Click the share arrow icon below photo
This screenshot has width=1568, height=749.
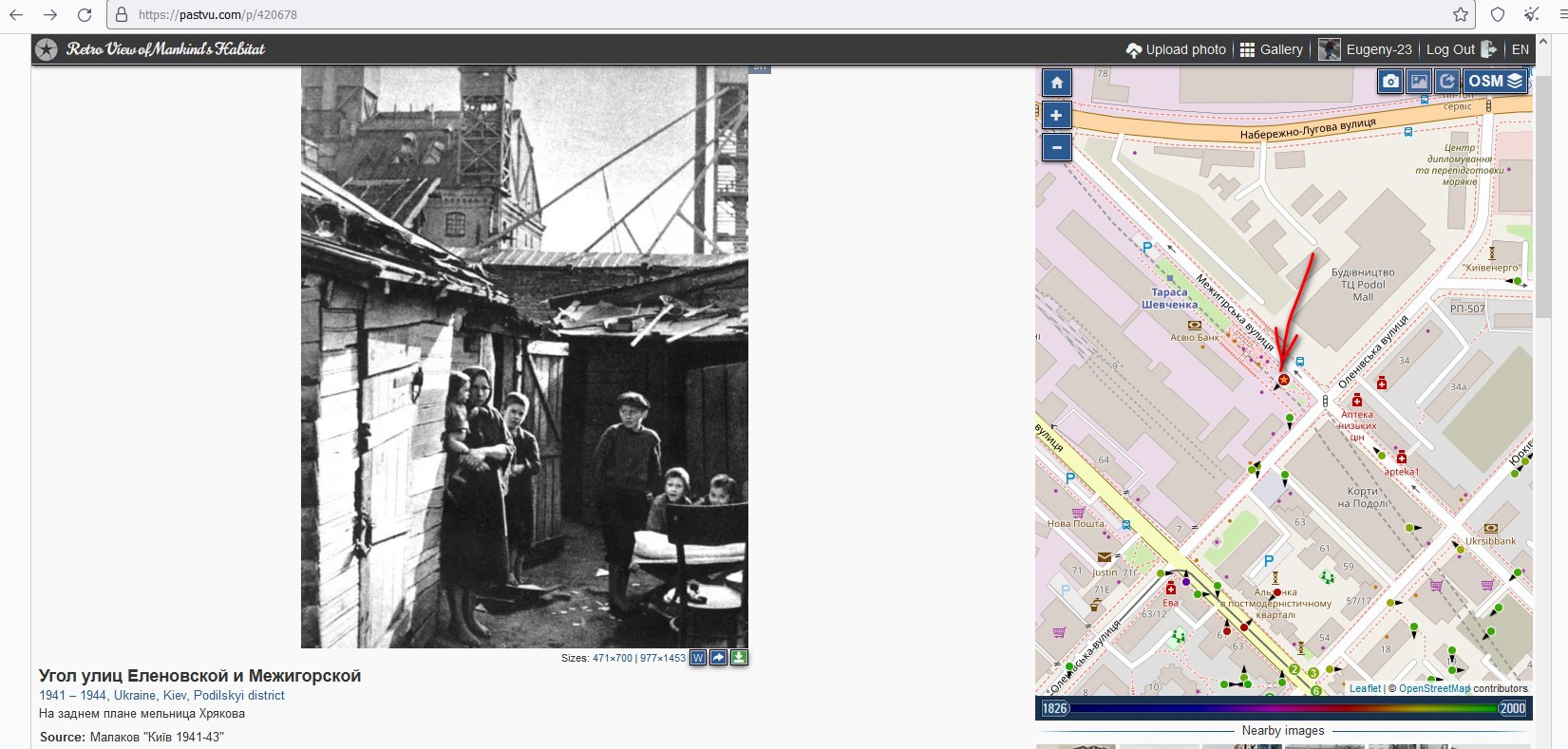point(719,658)
